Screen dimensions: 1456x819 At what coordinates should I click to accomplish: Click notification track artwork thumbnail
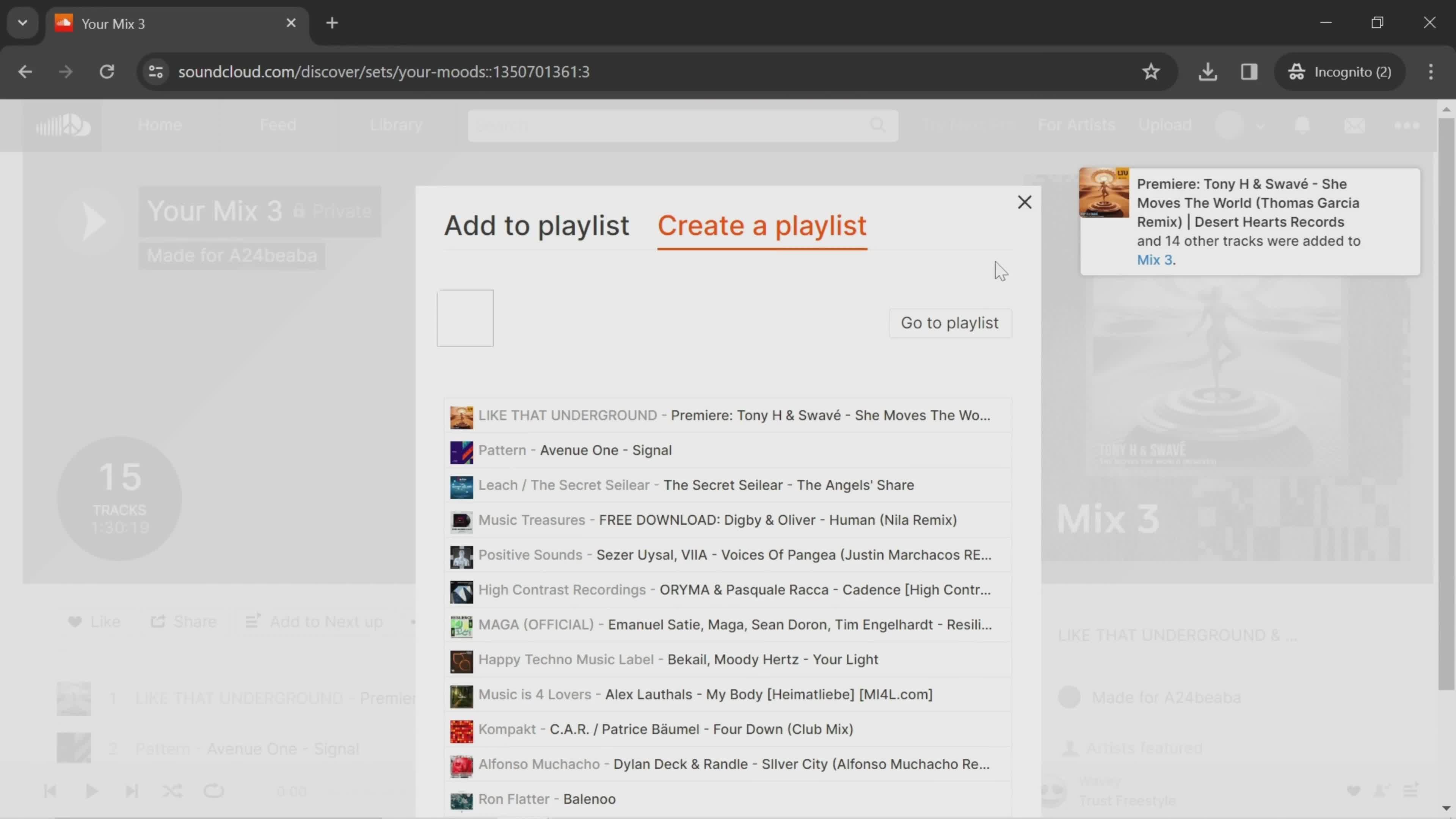coord(1104,192)
